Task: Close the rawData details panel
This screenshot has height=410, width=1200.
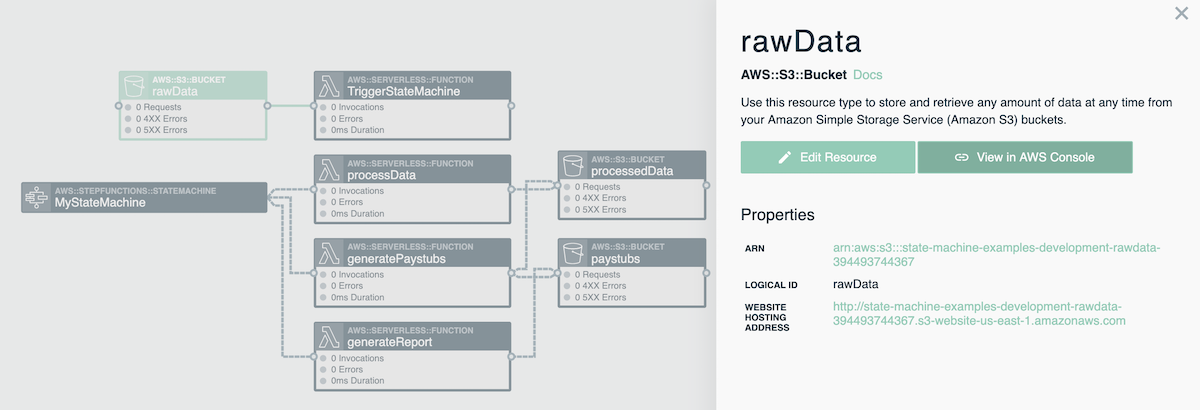Action: coord(1181,13)
